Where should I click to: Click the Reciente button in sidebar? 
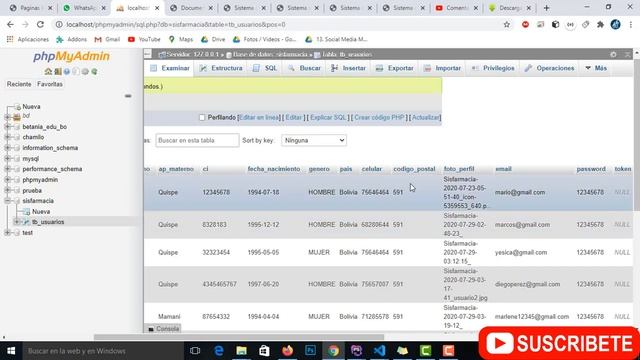pos(19,84)
